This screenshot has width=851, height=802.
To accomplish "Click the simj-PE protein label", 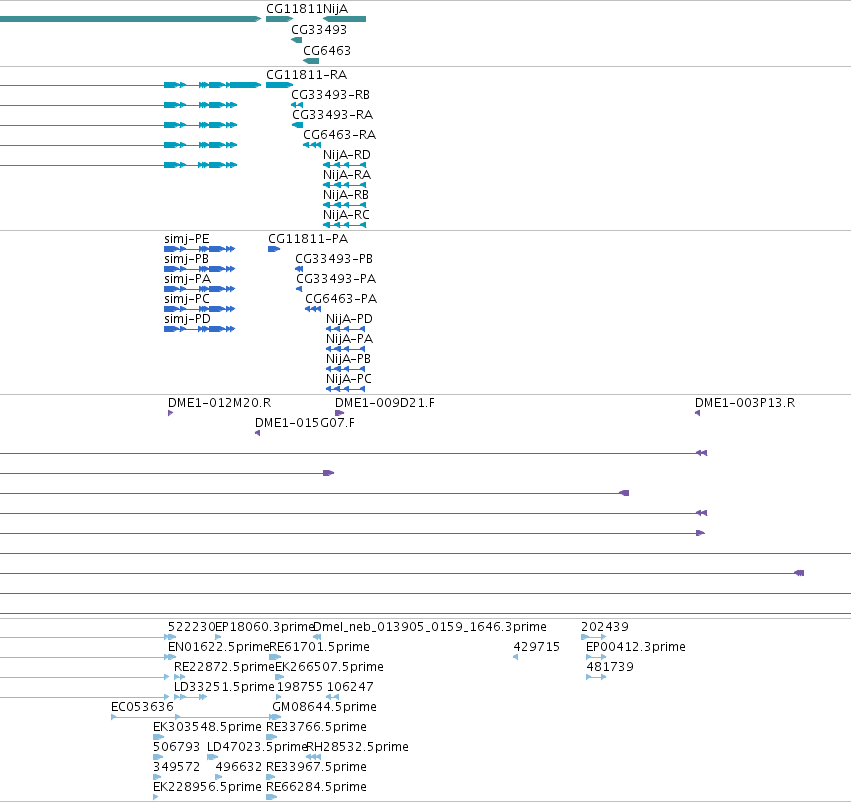I will point(187,239).
